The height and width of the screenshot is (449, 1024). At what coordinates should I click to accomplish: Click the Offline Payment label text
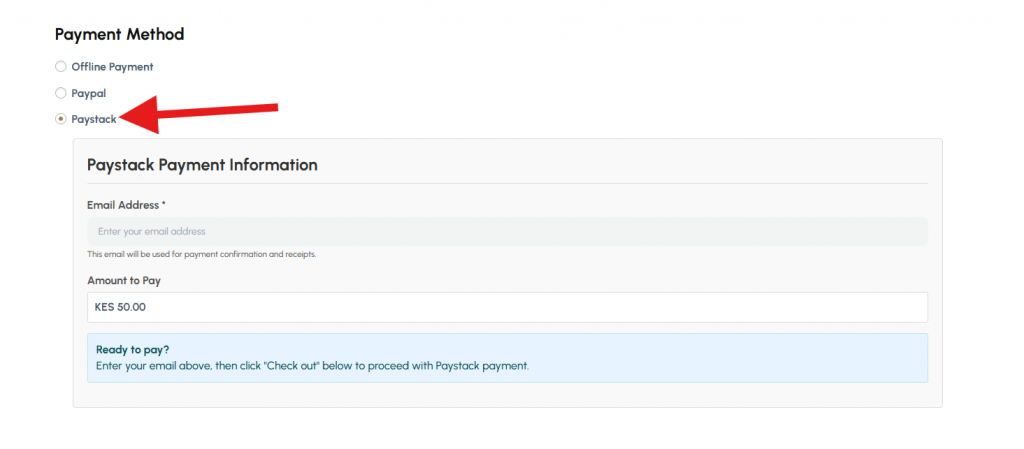[112, 67]
